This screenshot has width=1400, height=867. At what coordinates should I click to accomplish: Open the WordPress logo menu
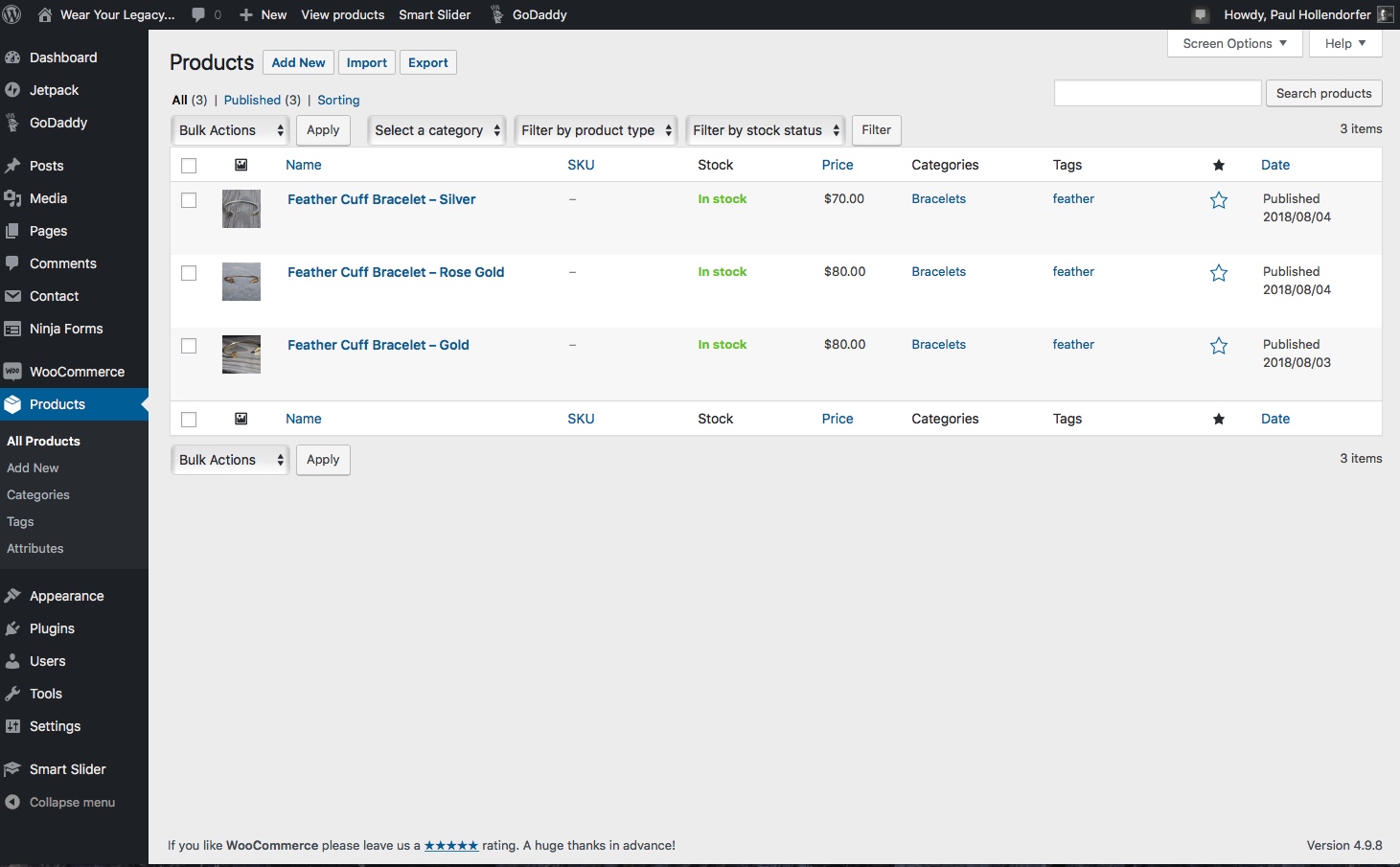pos(12,14)
